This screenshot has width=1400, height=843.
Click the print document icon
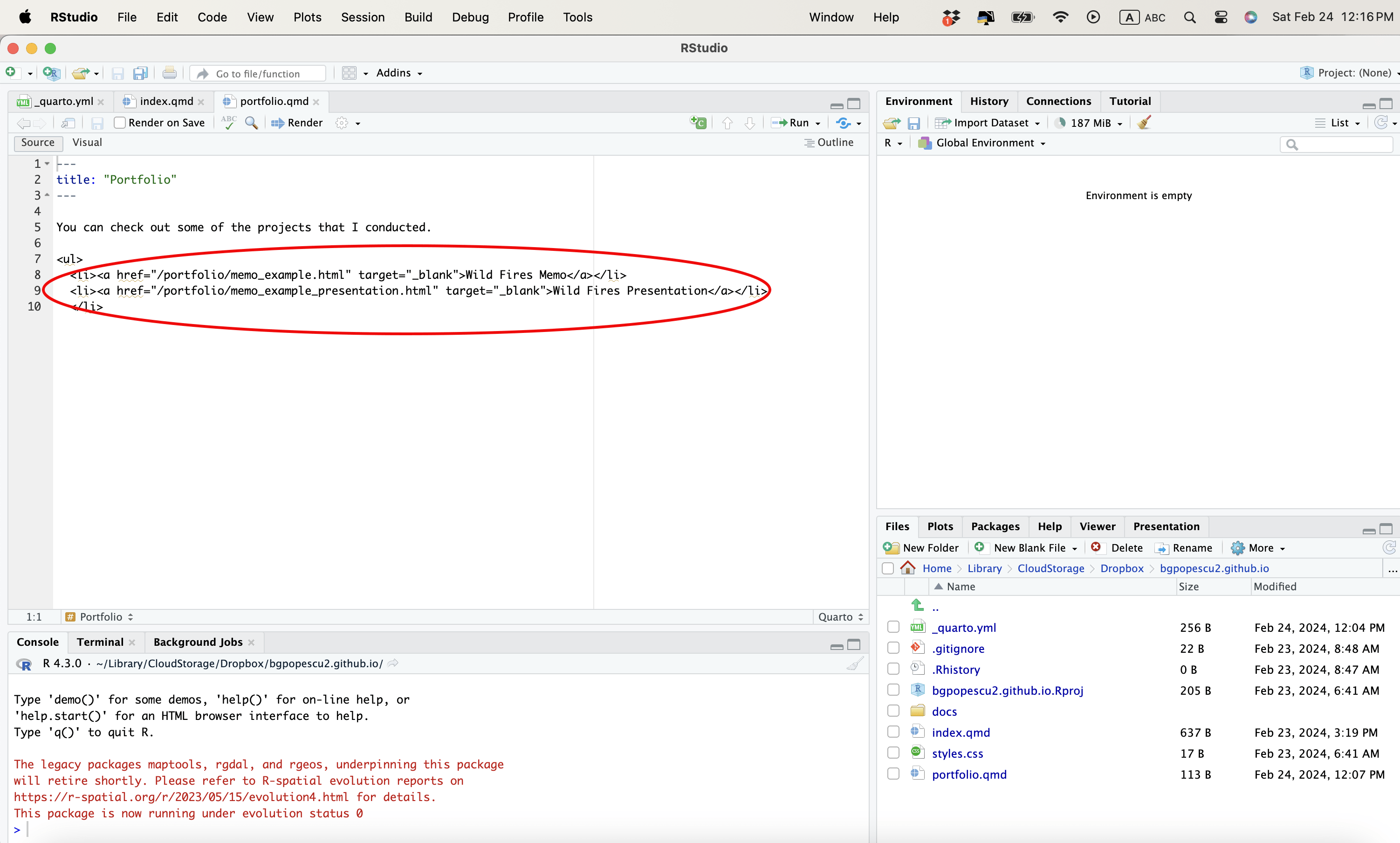pos(169,73)
